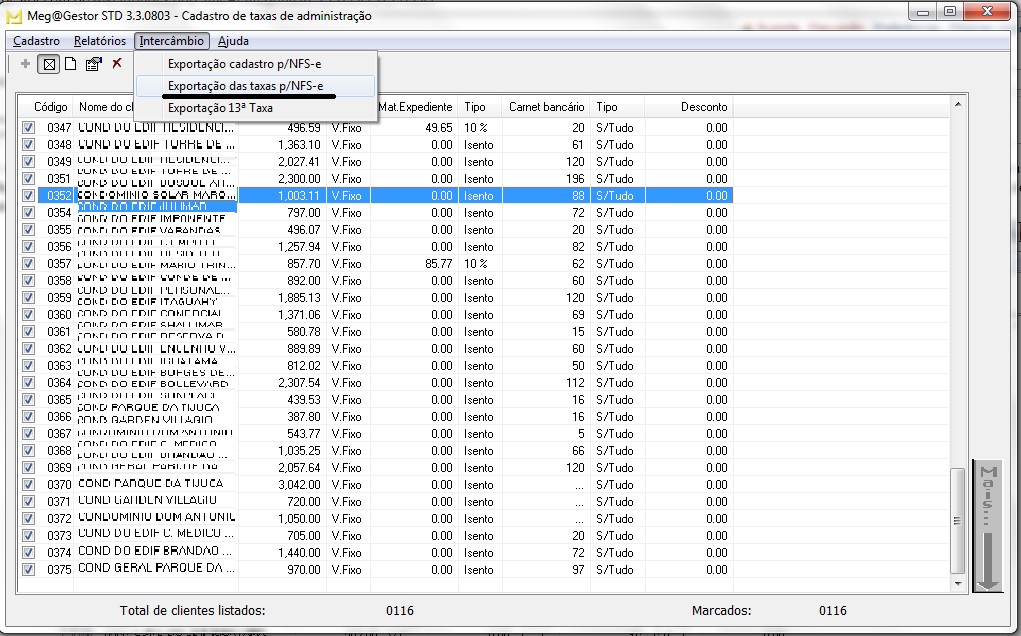This screenshot has width=1021, height=636.
Task: Open the Relatórios menu
Action: pos(98,41)
